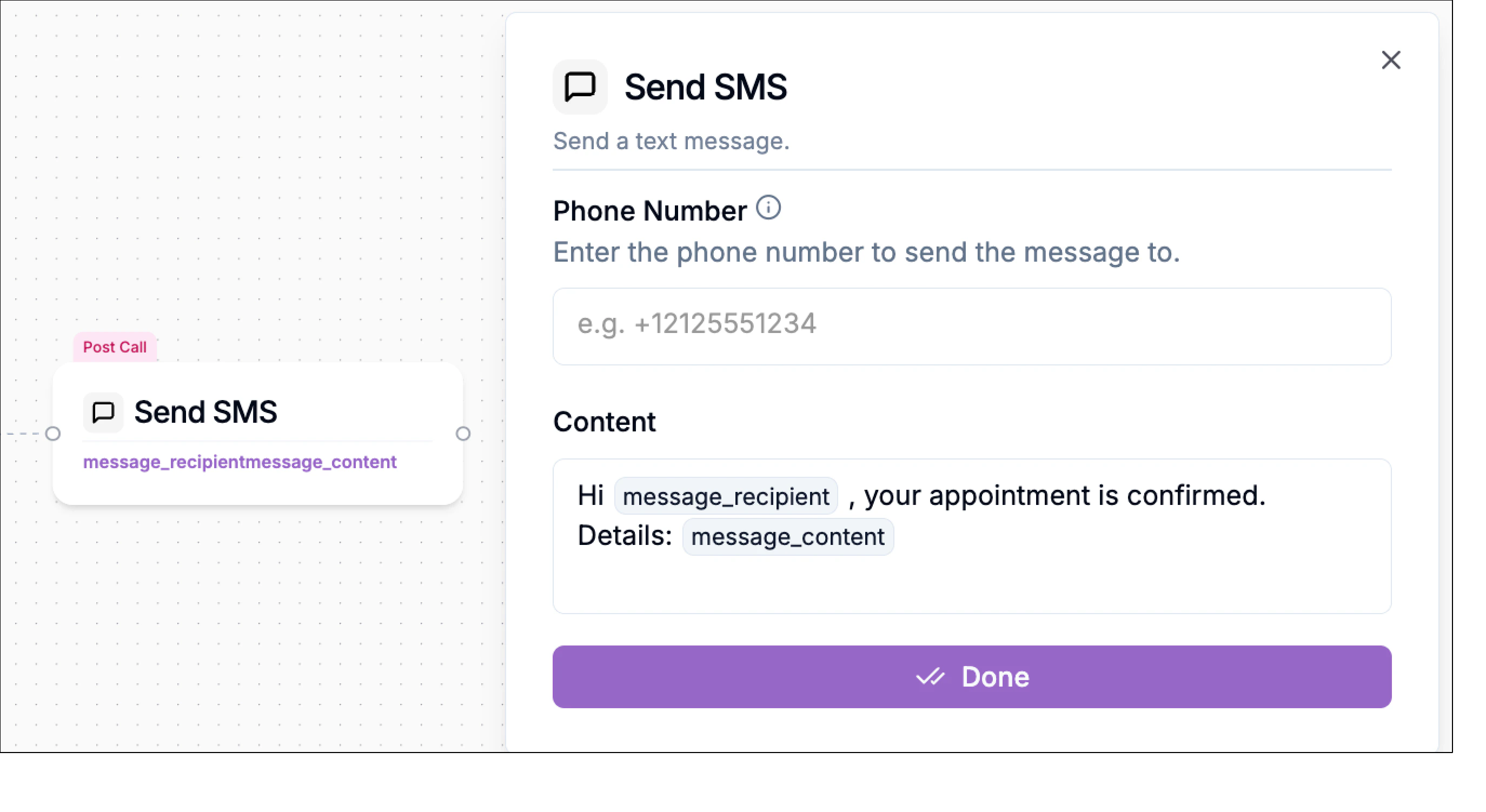Expand the Content section header
Viewport: 1486px width, 812px height.
tap(605, 421)
